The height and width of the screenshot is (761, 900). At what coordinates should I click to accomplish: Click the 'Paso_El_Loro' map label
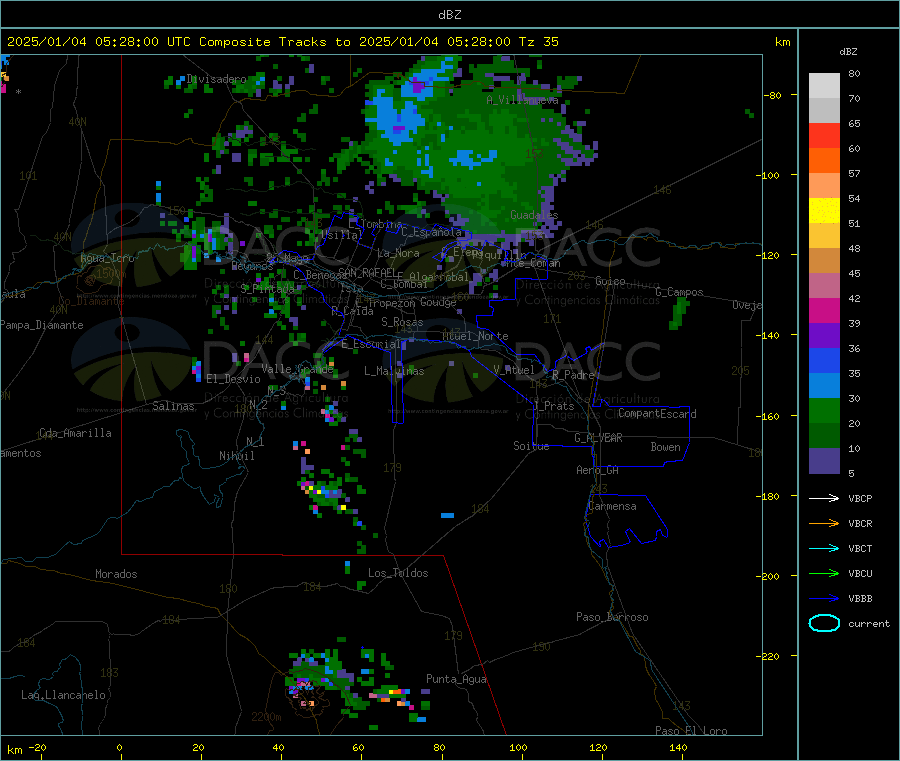click(x=691, y=731)
